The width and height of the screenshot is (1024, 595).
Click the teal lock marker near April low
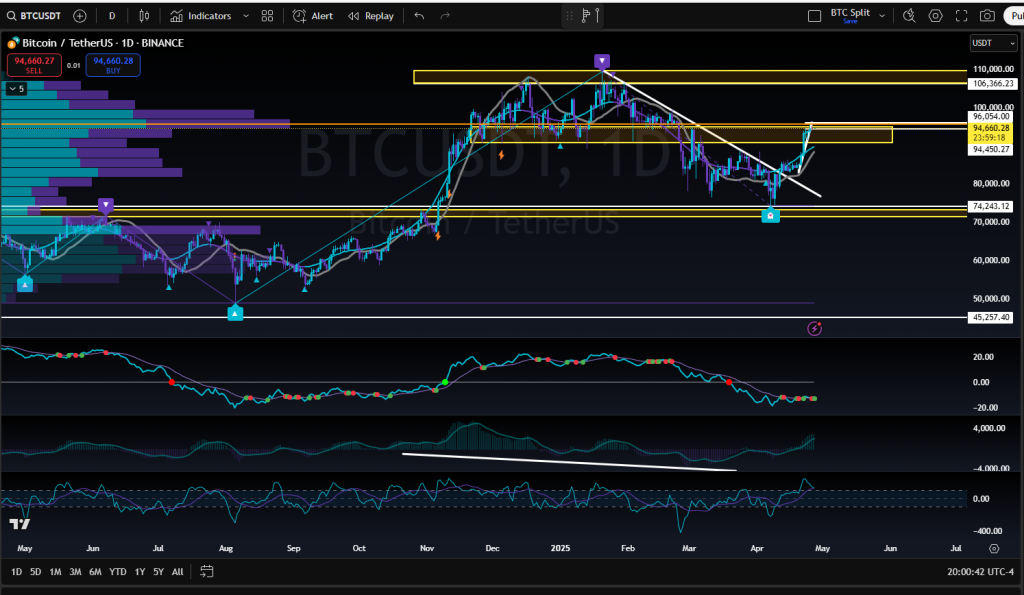point(771,215)
